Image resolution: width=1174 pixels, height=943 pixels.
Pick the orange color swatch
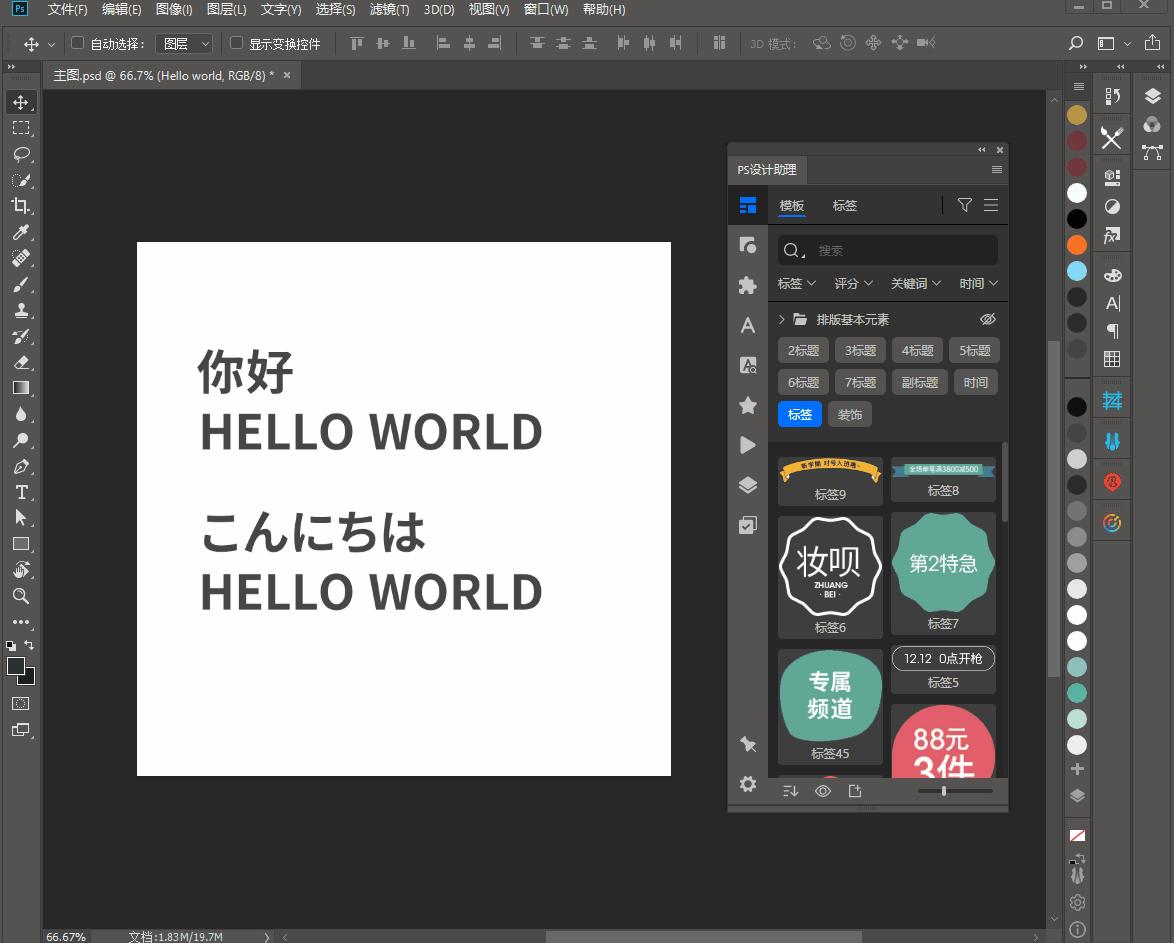click(x=1076, y=245)
